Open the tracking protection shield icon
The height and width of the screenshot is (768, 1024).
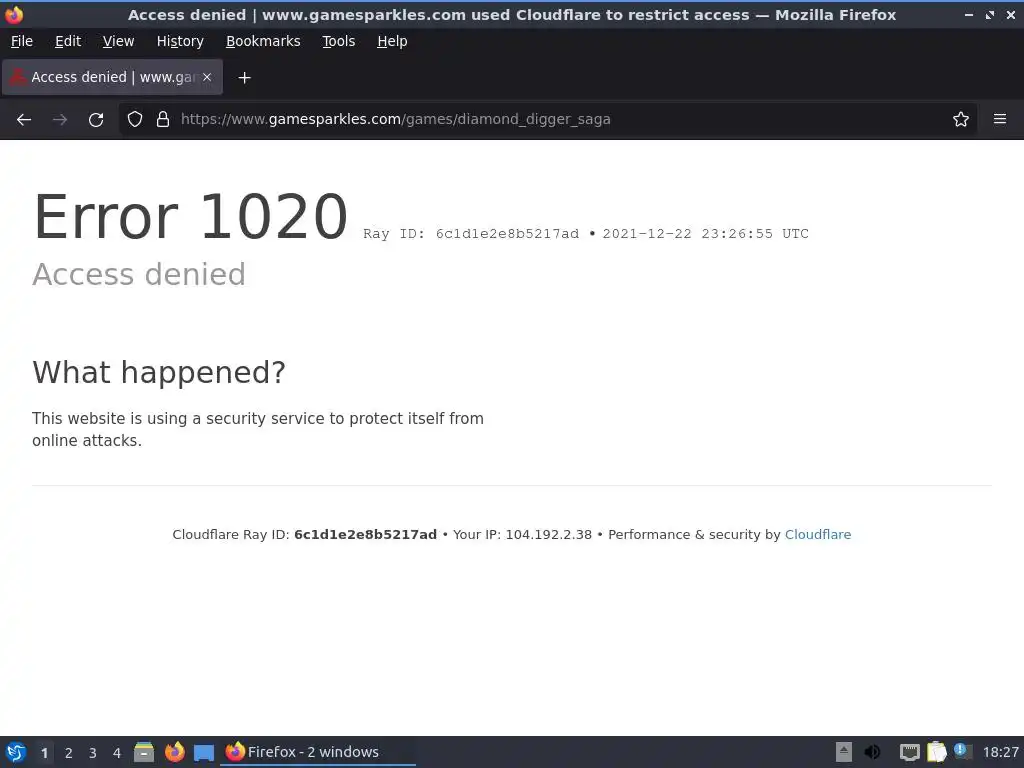(135, 120)
